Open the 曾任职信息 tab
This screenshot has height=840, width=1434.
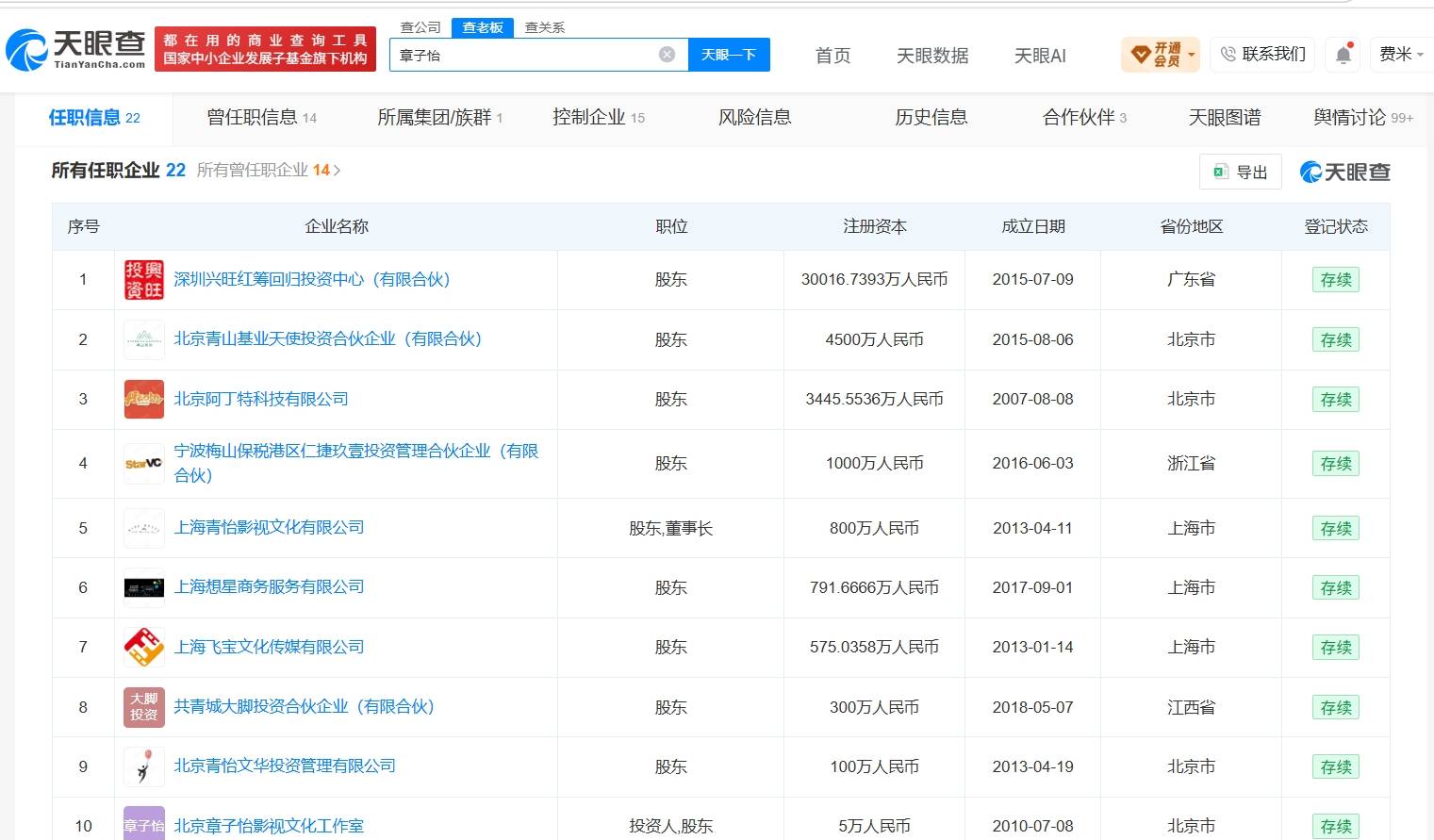coord(262,118)
